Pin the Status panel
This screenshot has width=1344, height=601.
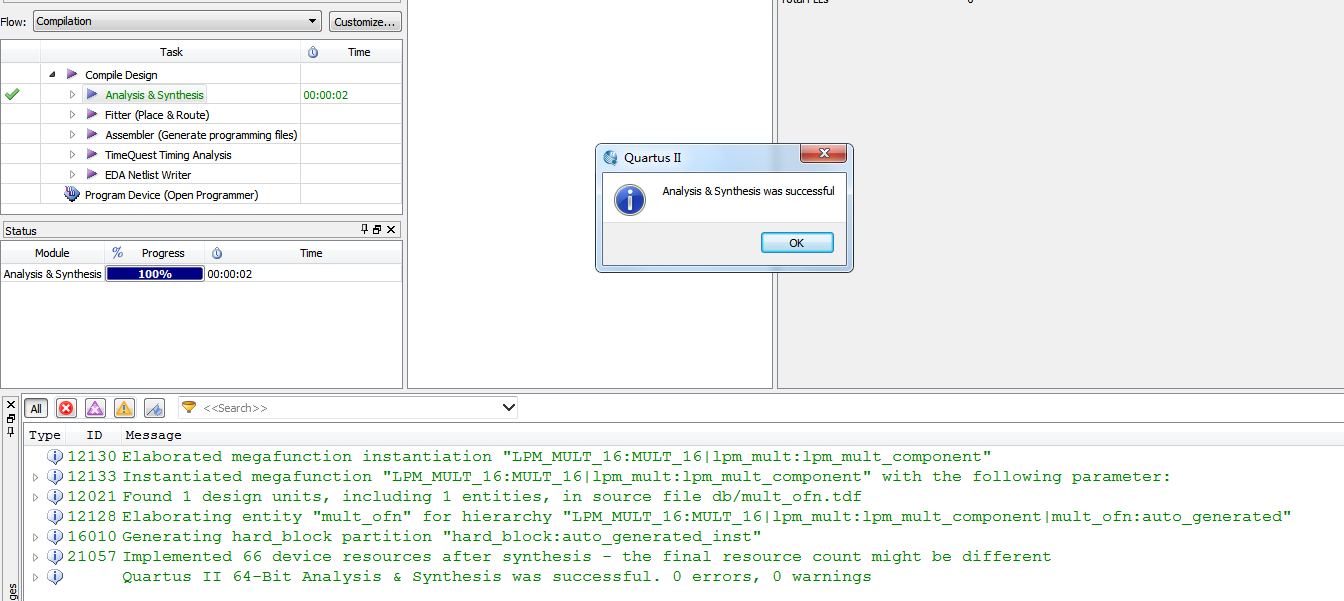pos(365,229)
